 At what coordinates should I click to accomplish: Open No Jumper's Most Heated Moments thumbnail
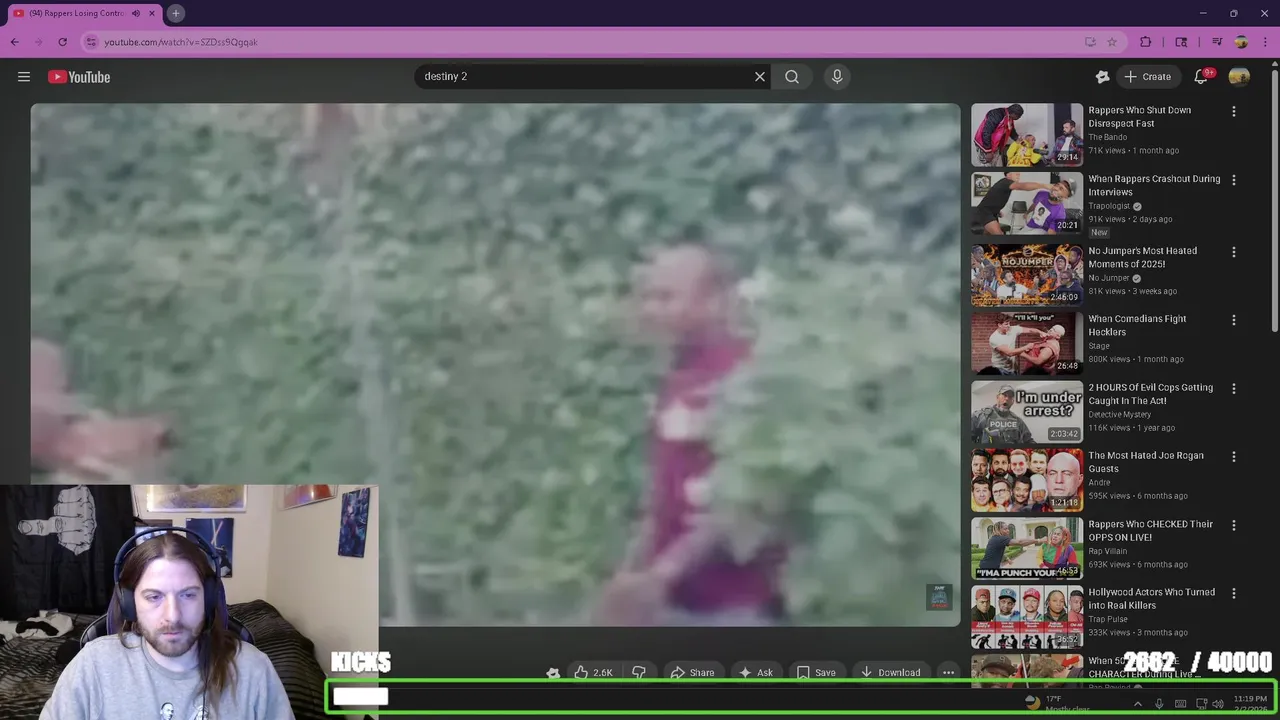(1027, 274)
